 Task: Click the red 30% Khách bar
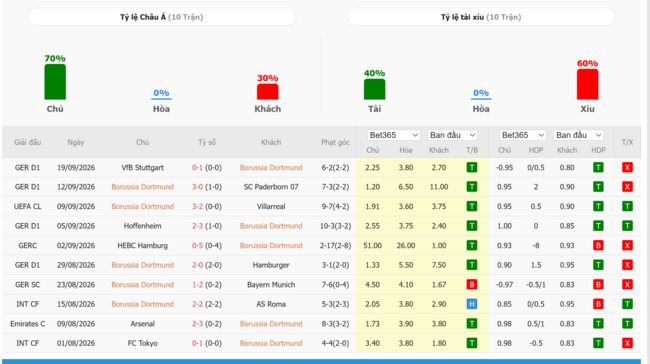coord(267,92)
